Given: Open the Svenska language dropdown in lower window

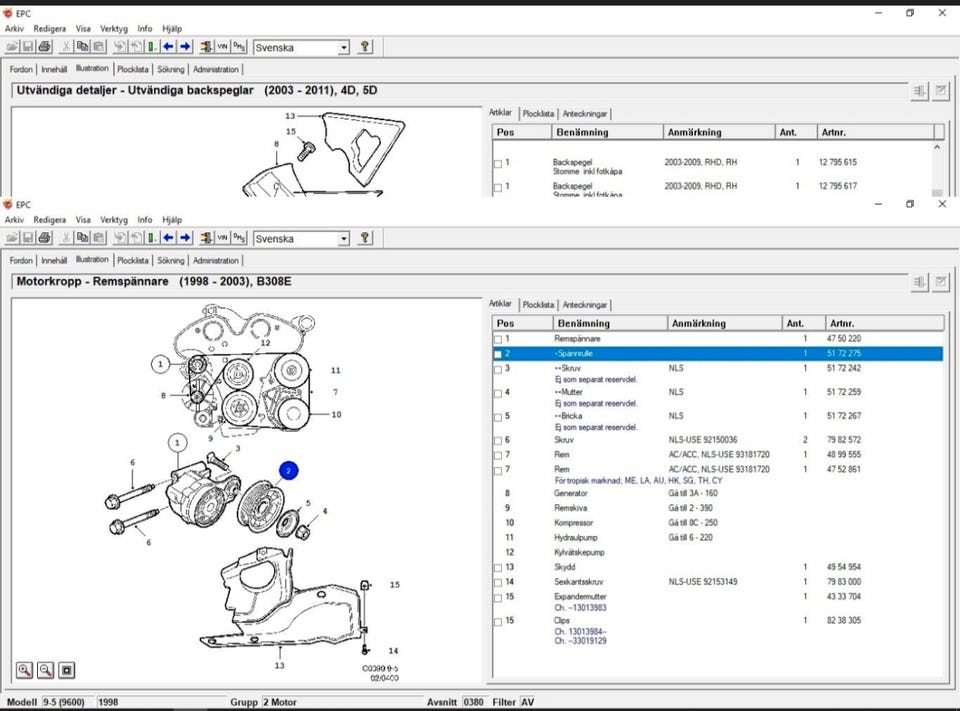Looking at the screenshot, I should [x=343, y=239].
